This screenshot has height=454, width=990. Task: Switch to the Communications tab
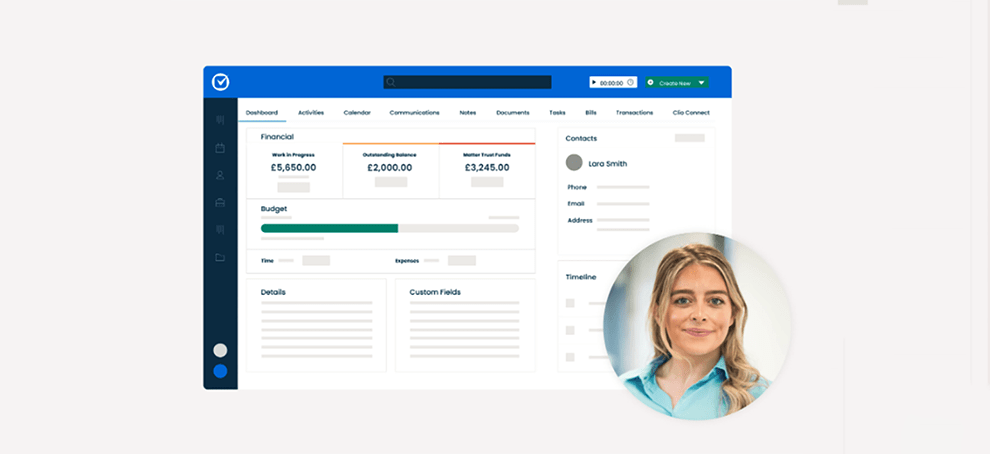[414, 112]
